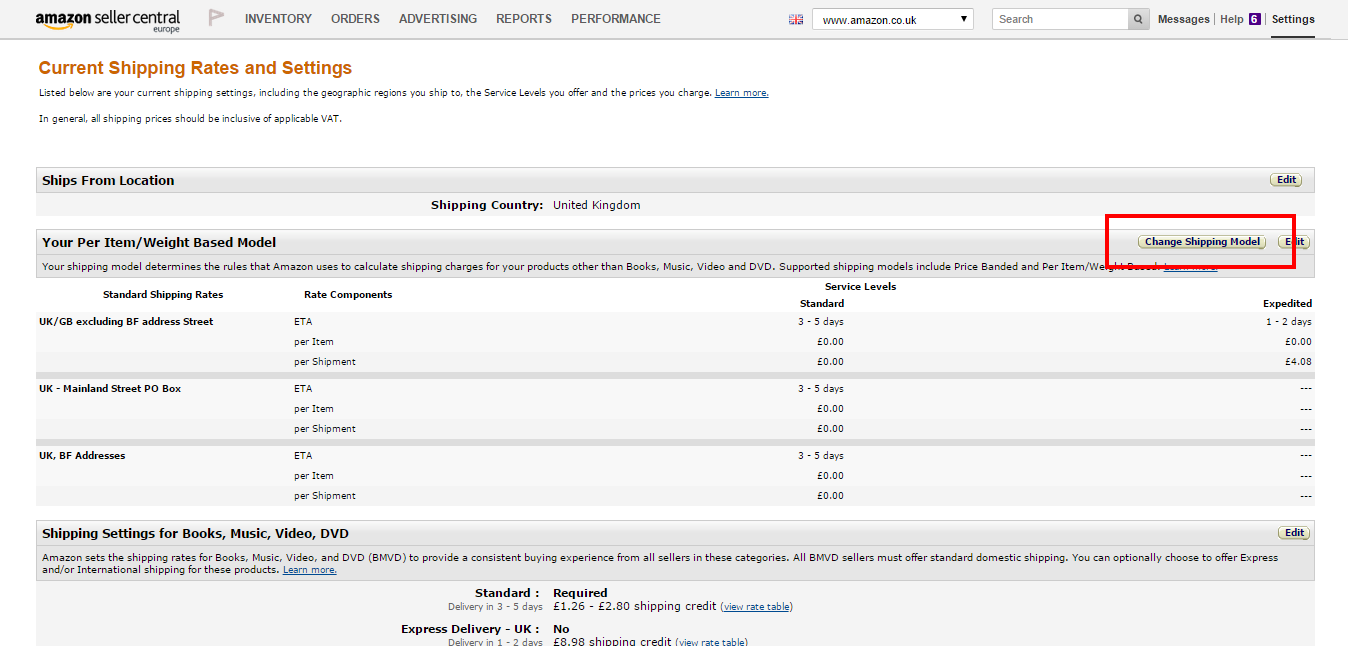
Task: Click the Messages link
Action: [1184, 19]
